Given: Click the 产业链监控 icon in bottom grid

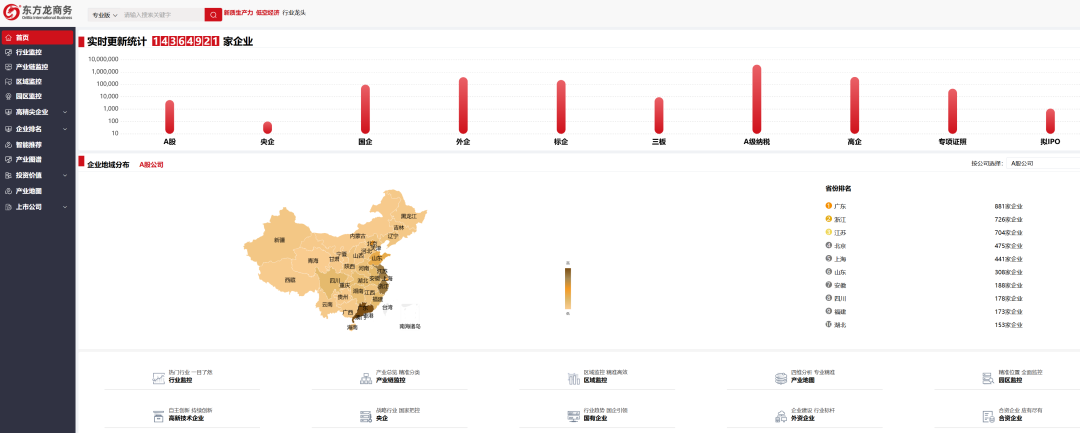Looking at the screenshot, I should (367, 378).
